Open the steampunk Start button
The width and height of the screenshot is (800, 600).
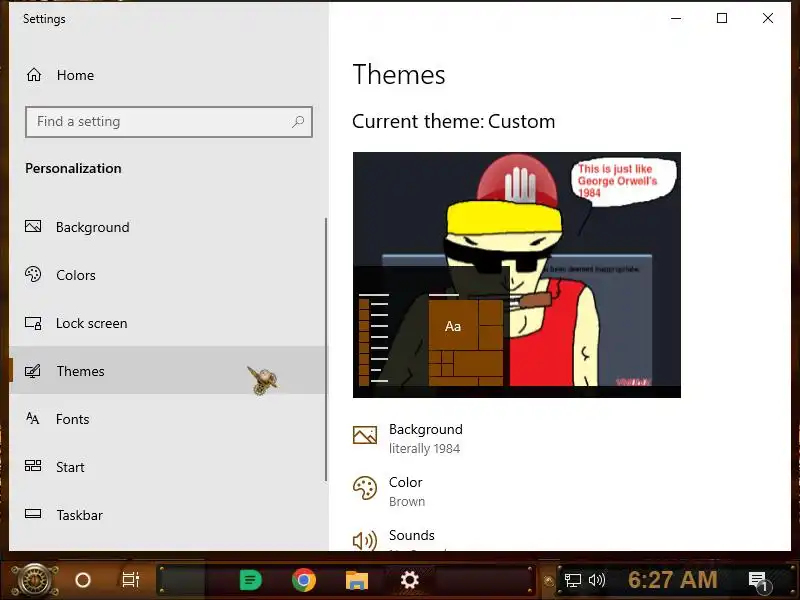pyautogui.click(x=34, y=580)
